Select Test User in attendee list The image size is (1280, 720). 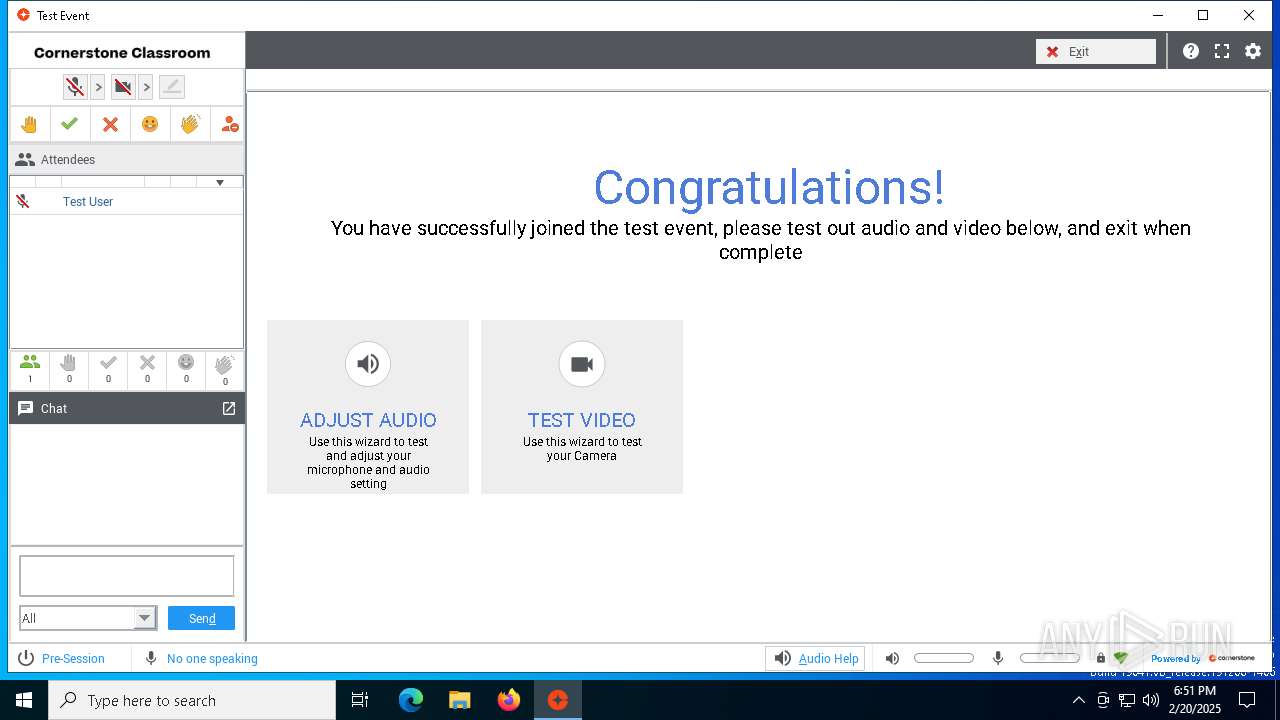point(88,201)
